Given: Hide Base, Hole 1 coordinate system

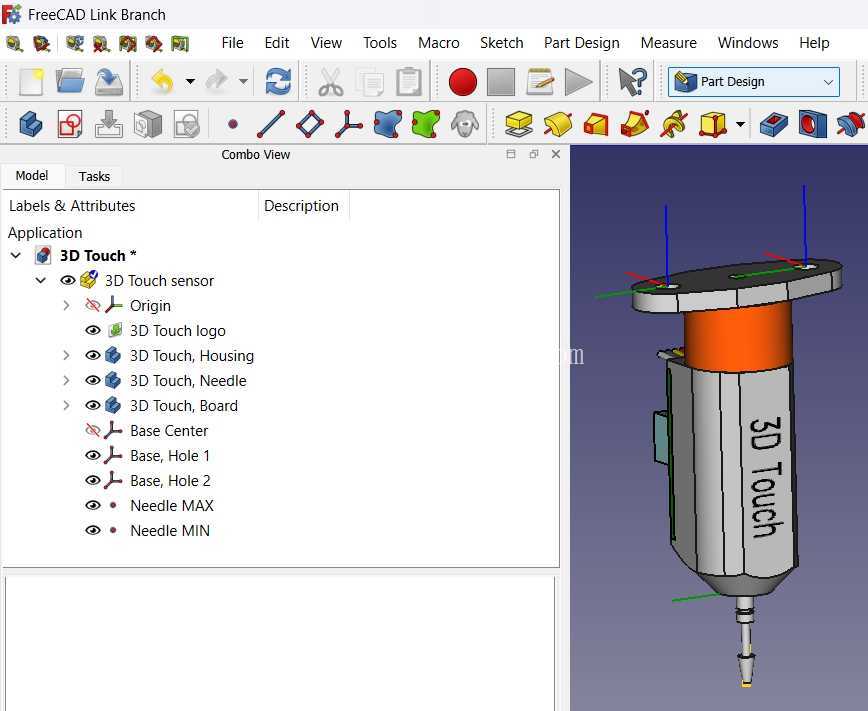Looking at the screenshot, I should pyautogui.click(x=92, y=455).
